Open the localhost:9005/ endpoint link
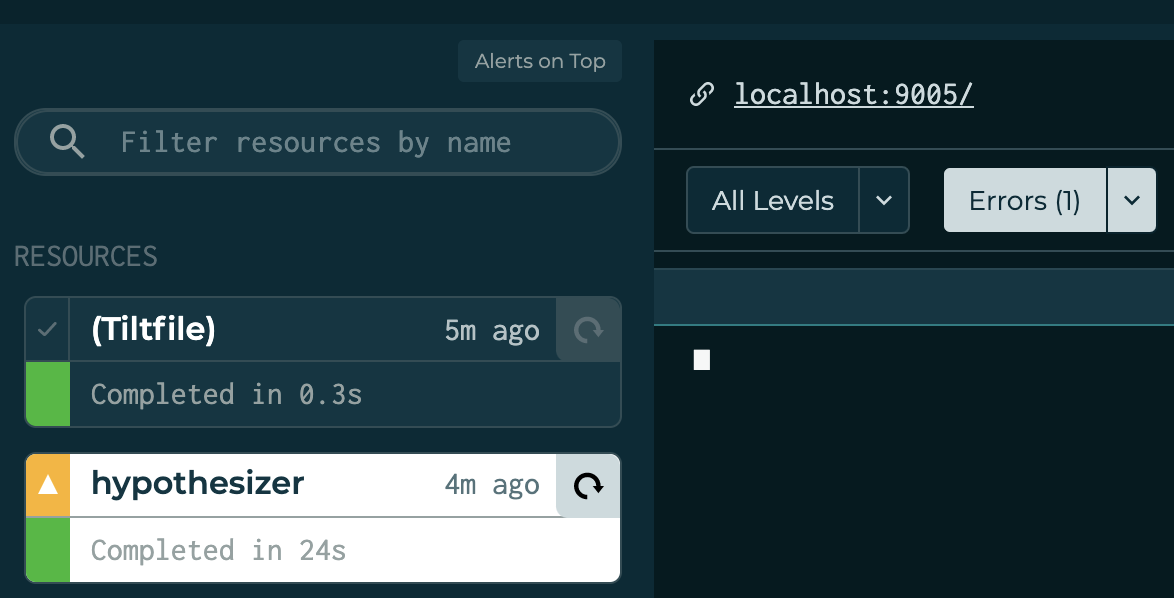Image resolution: width=1174 pixels, height=598 pixels. click(854, 95)
